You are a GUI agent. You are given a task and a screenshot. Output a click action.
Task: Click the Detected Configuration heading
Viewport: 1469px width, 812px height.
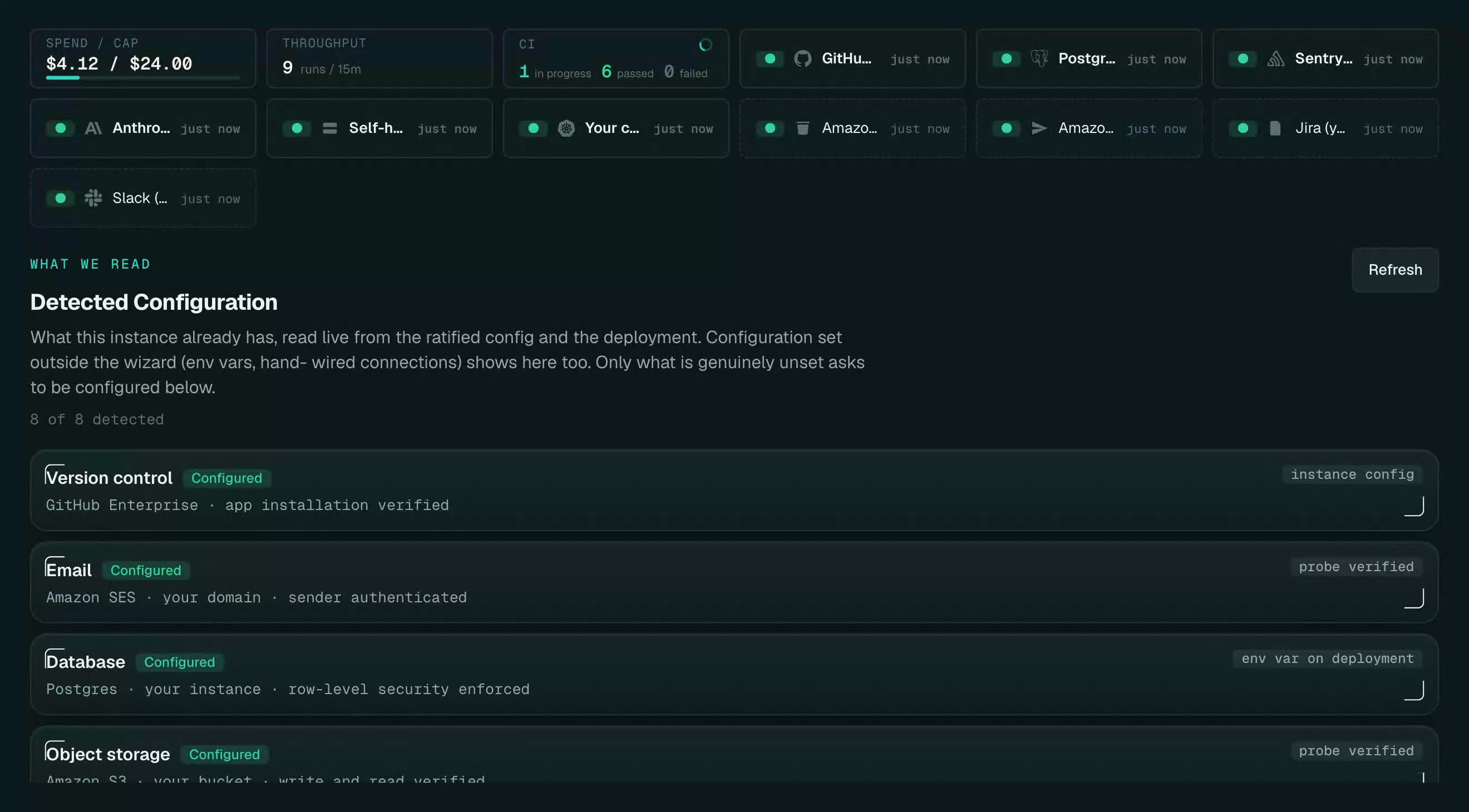point(154,302)
